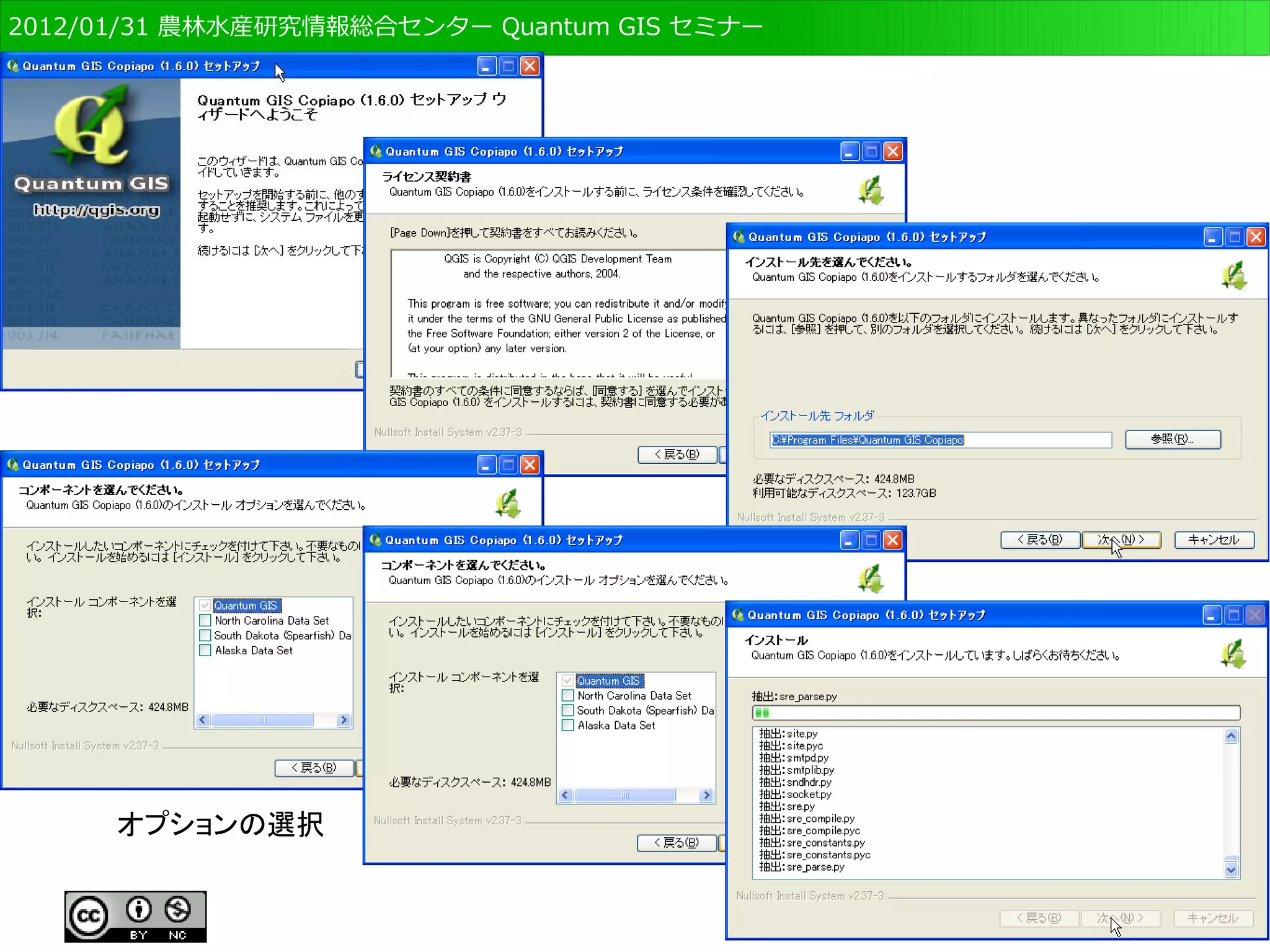Check Alaska Data Set in the lower-left components window

(205, 650)
